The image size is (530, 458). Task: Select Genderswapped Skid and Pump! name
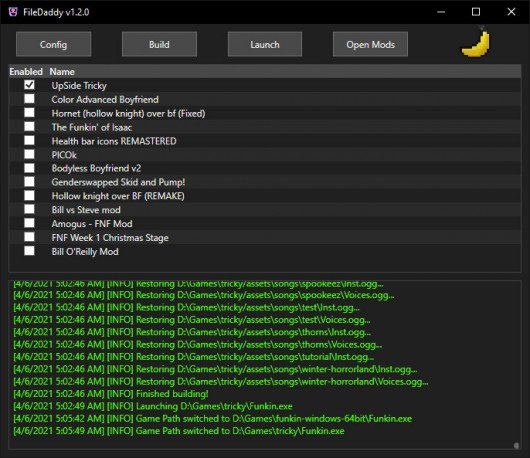coord(118,183)
